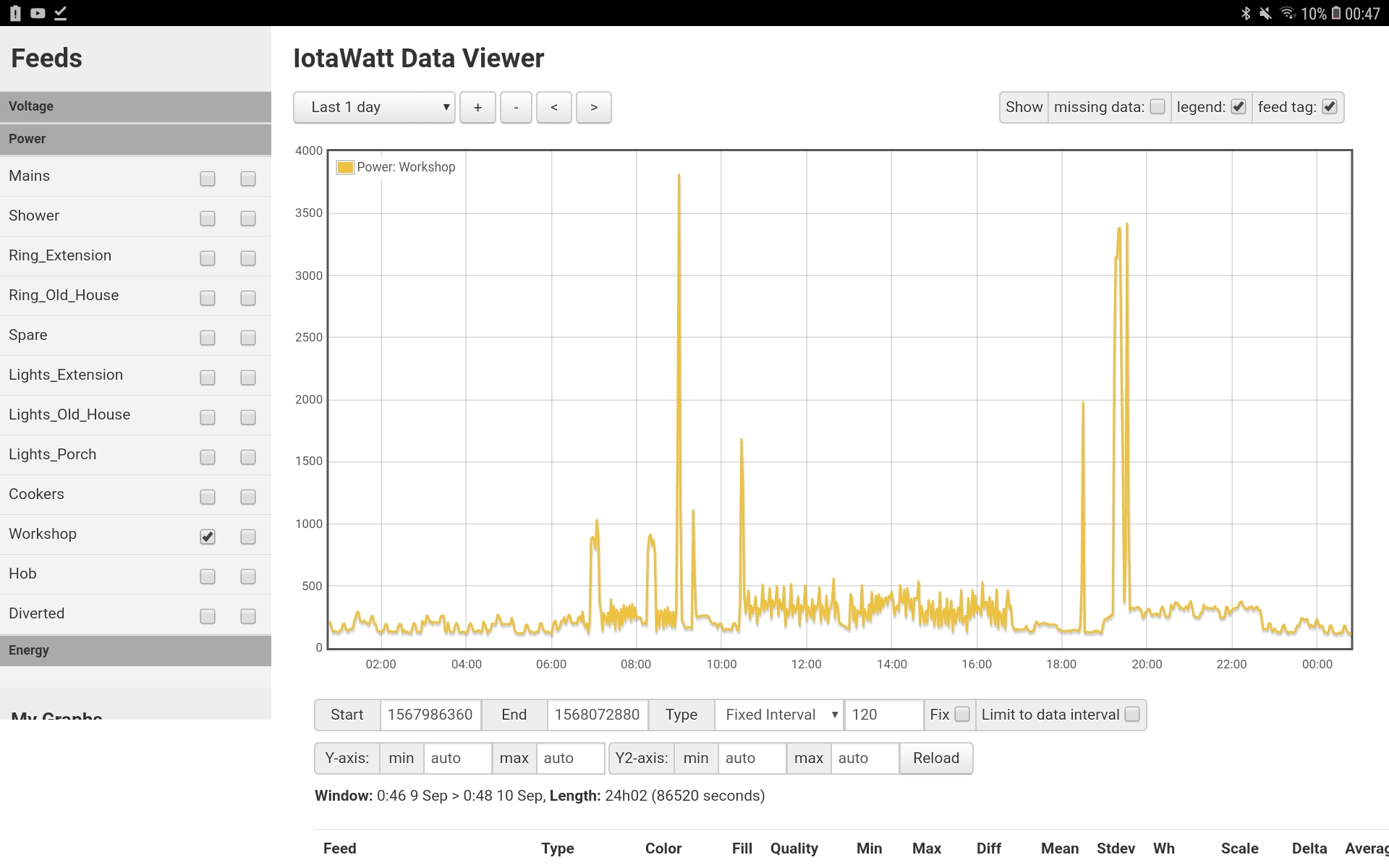Check Ring_Extension right checkbox
1389x868 pixels.
click(x=248, y=258)
